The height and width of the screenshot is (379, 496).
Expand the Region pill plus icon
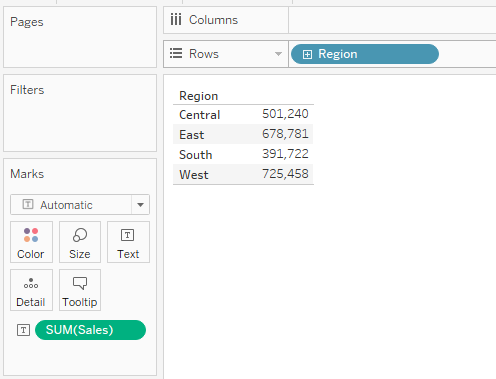pyautogui.click(x=307, y=54)
